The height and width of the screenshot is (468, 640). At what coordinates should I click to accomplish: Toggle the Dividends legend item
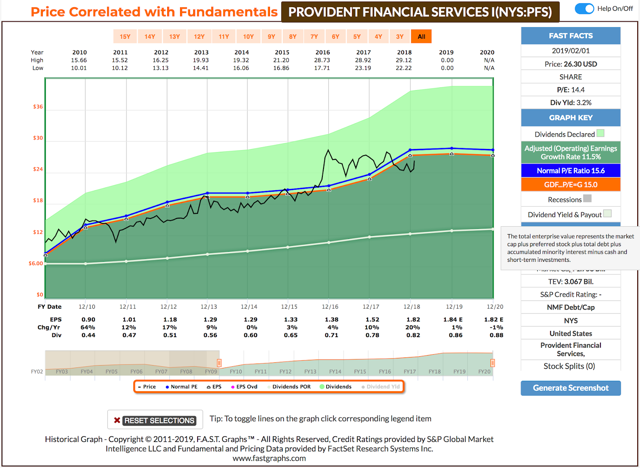(x=336, y=386)
